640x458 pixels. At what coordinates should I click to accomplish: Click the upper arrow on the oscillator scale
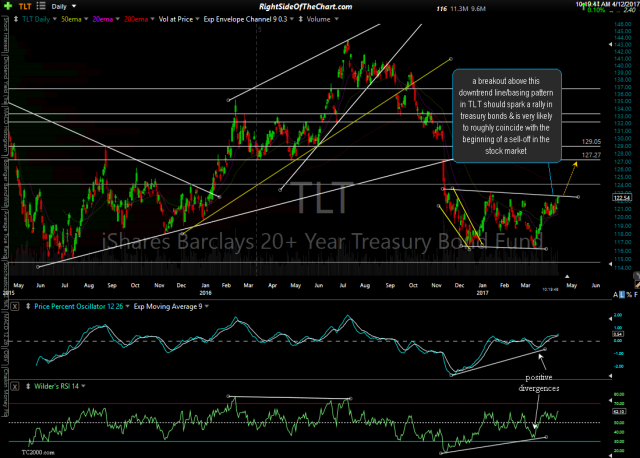click(x=611, y=319)
